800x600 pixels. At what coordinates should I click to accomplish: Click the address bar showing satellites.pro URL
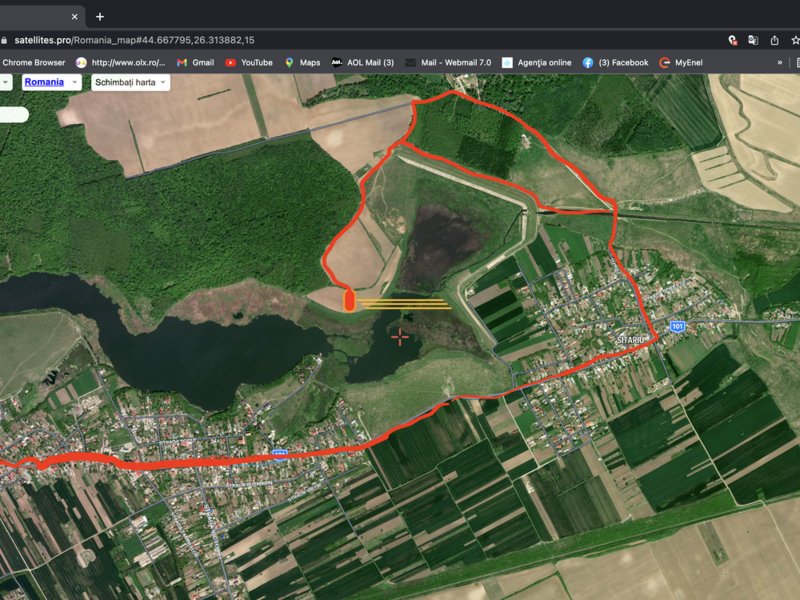tap(300, 40)
